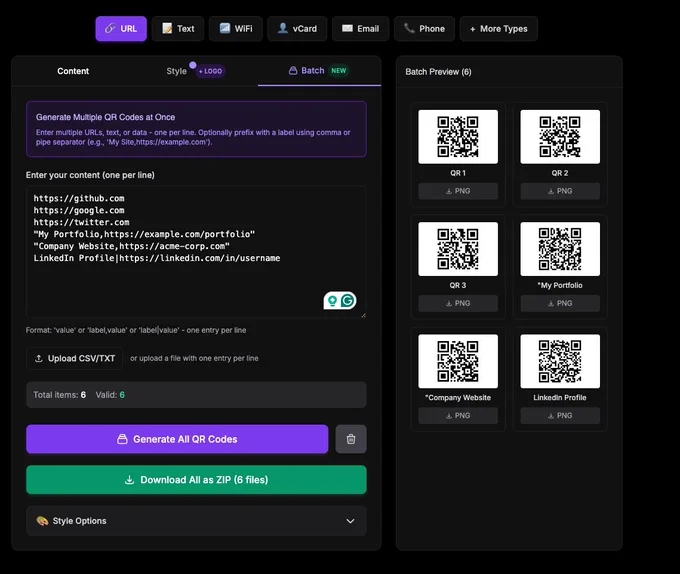Image resolution: width=680 pixels, height=574 pixels.
Task: Switch to the Content tab
Action: tap(73, 71)
